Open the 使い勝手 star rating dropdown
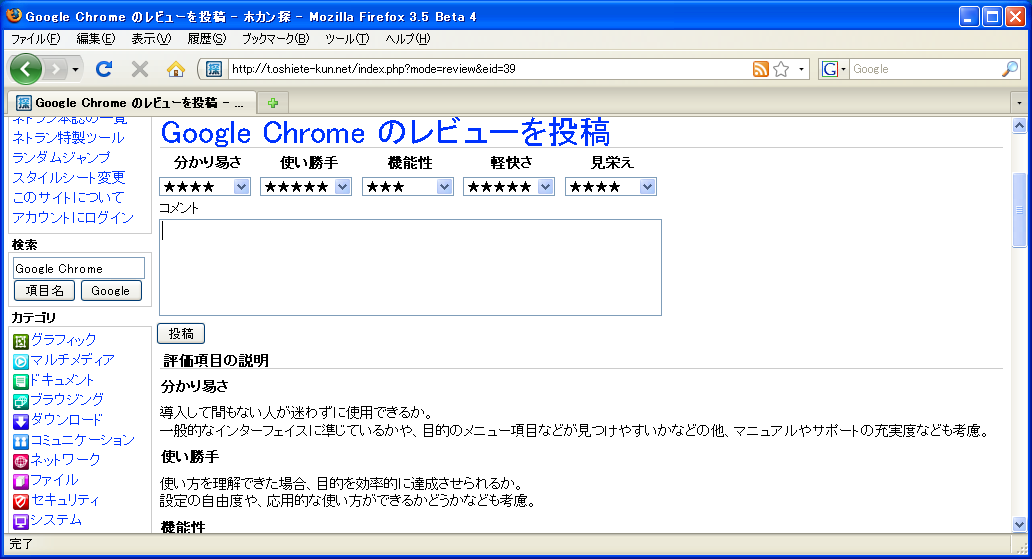1032x559 pixels. pos(306,187)
